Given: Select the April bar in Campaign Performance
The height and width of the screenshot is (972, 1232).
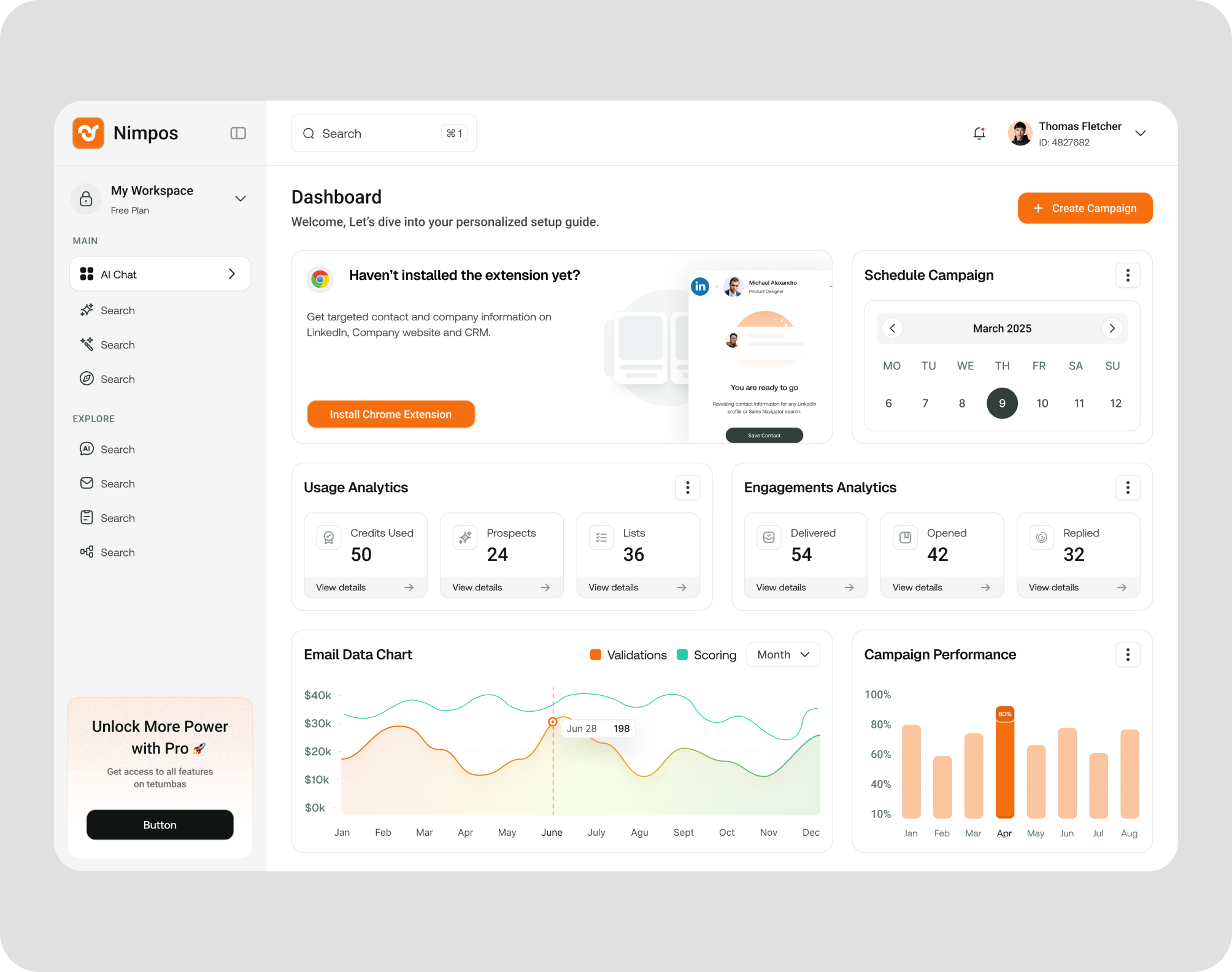Looking at the screenshot, I should pos(1004,764).
